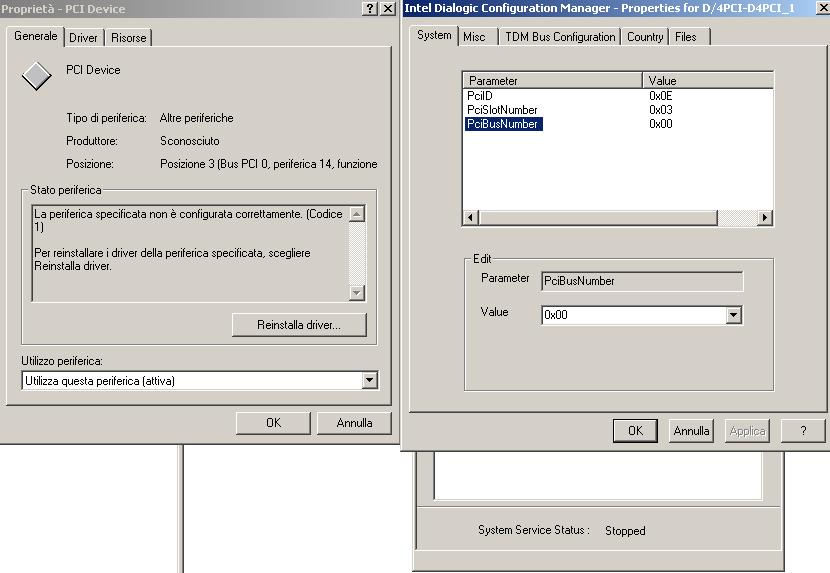The image size is (830, 573).
Task: Click Annulla in the PCI Device dialog
Action: coord(354,423)
